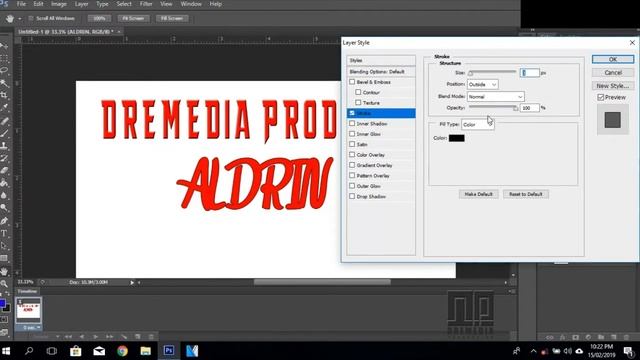The width and height of the screenshot is (640, 360).
Task: Open the Image menu
Action: pos(59,4)
